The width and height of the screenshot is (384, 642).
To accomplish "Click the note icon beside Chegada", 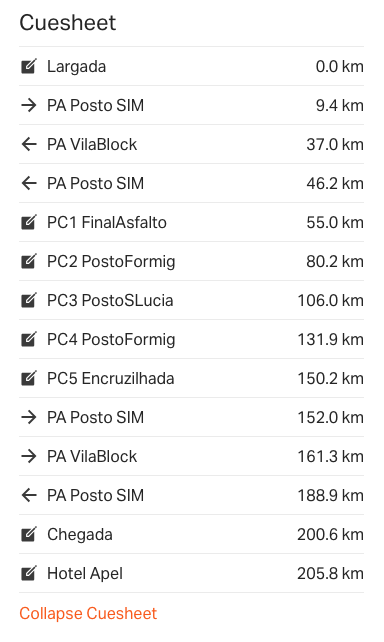I will coord(29,534).
